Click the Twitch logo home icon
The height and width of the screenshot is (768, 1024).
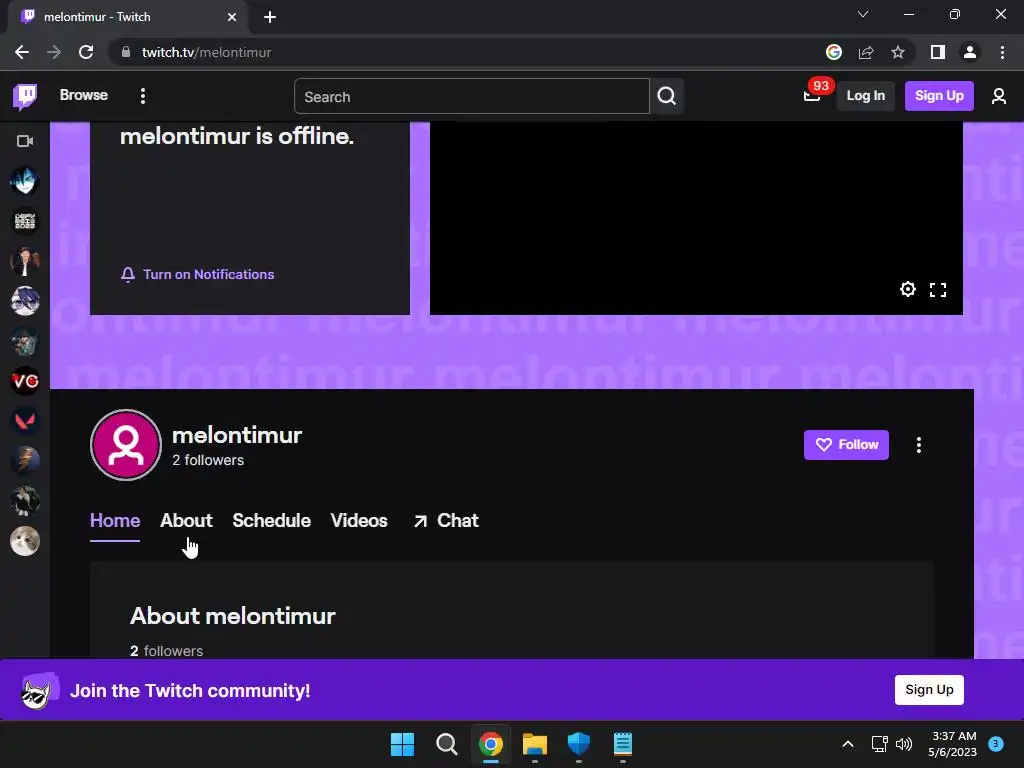coord(25,96)
